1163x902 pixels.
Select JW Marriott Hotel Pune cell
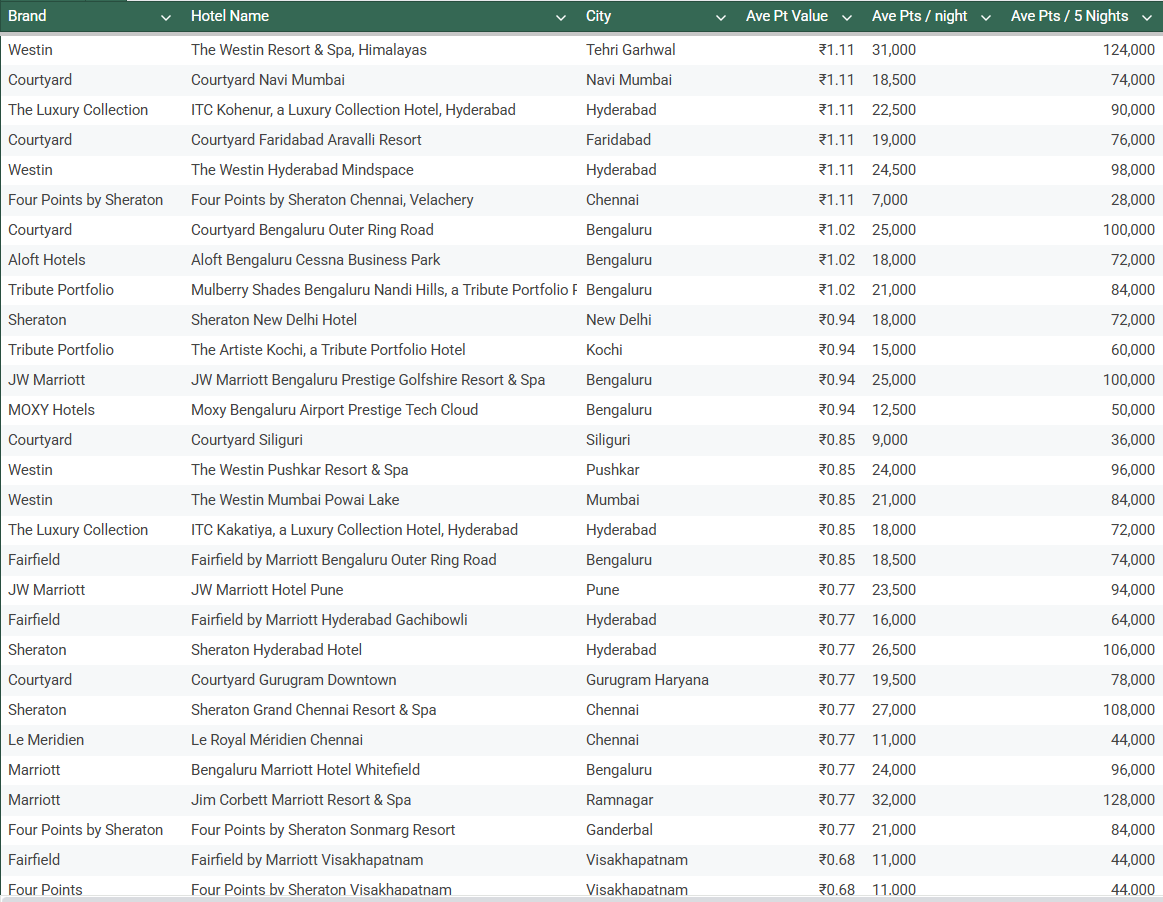coord(267,590)
